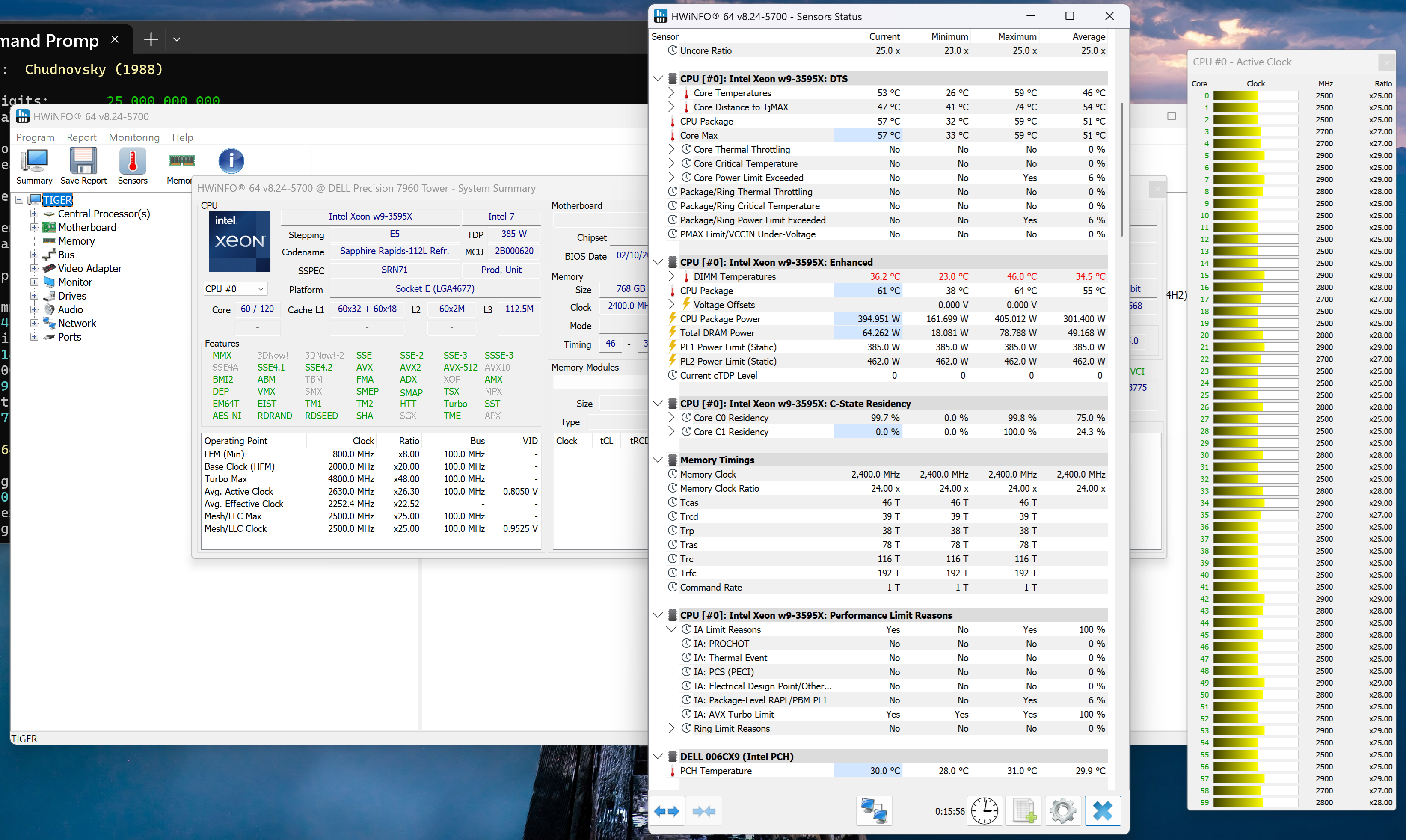Collapse the DELL 006CX9 Intel PCH group
Image resolution: width=1406 pixels, height=840 pixels.
(x=658, y=756)
